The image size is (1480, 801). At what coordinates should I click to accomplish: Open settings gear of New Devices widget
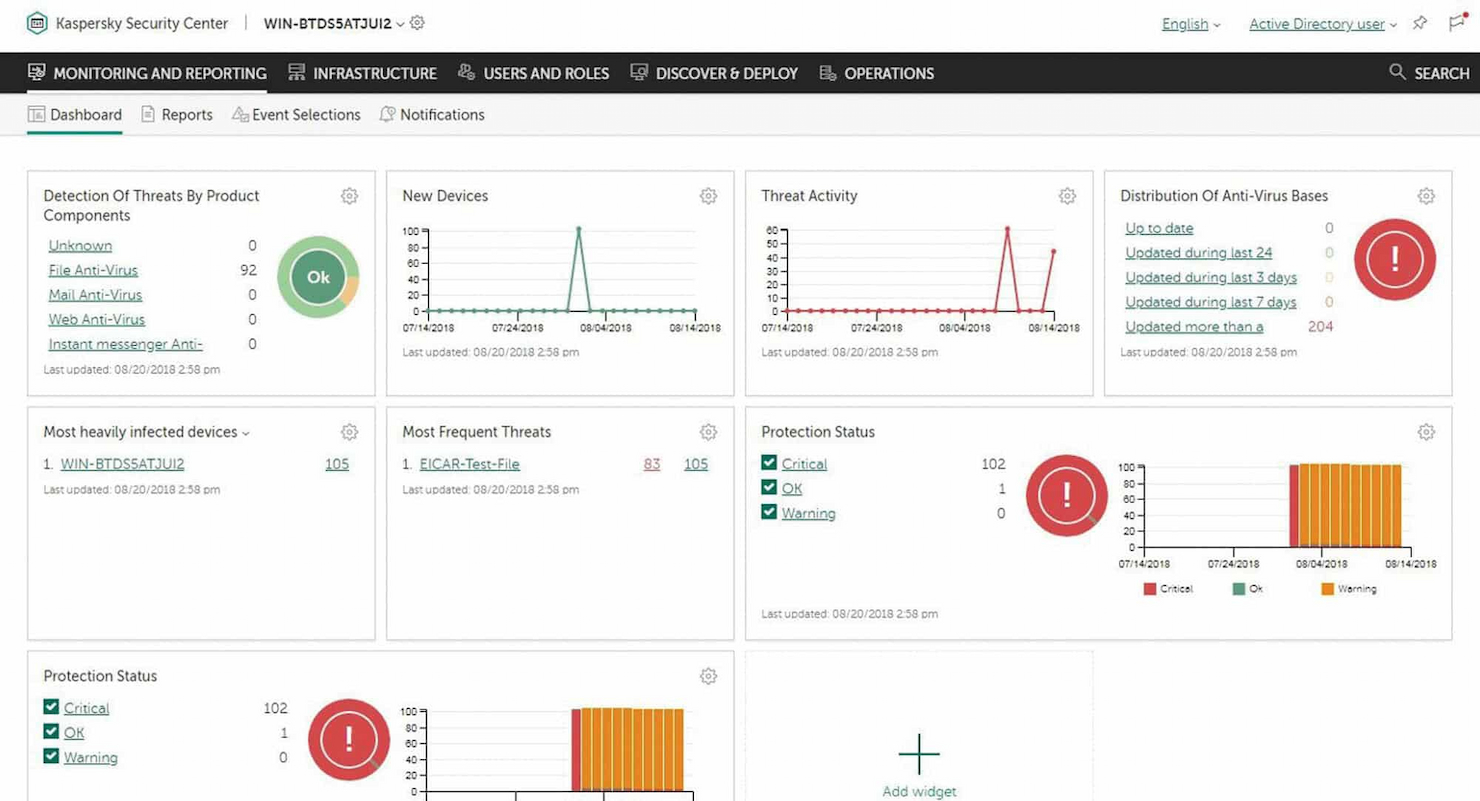click(708, 196)
